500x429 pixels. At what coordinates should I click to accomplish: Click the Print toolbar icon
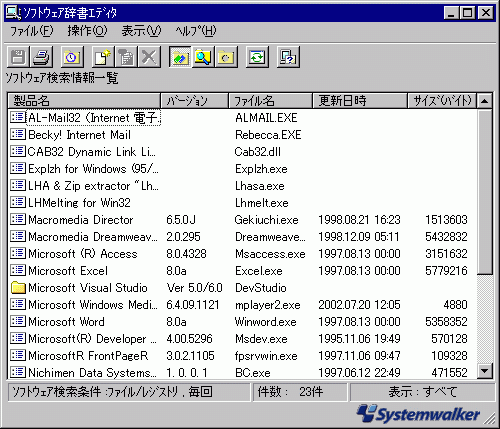pos(41,57)
